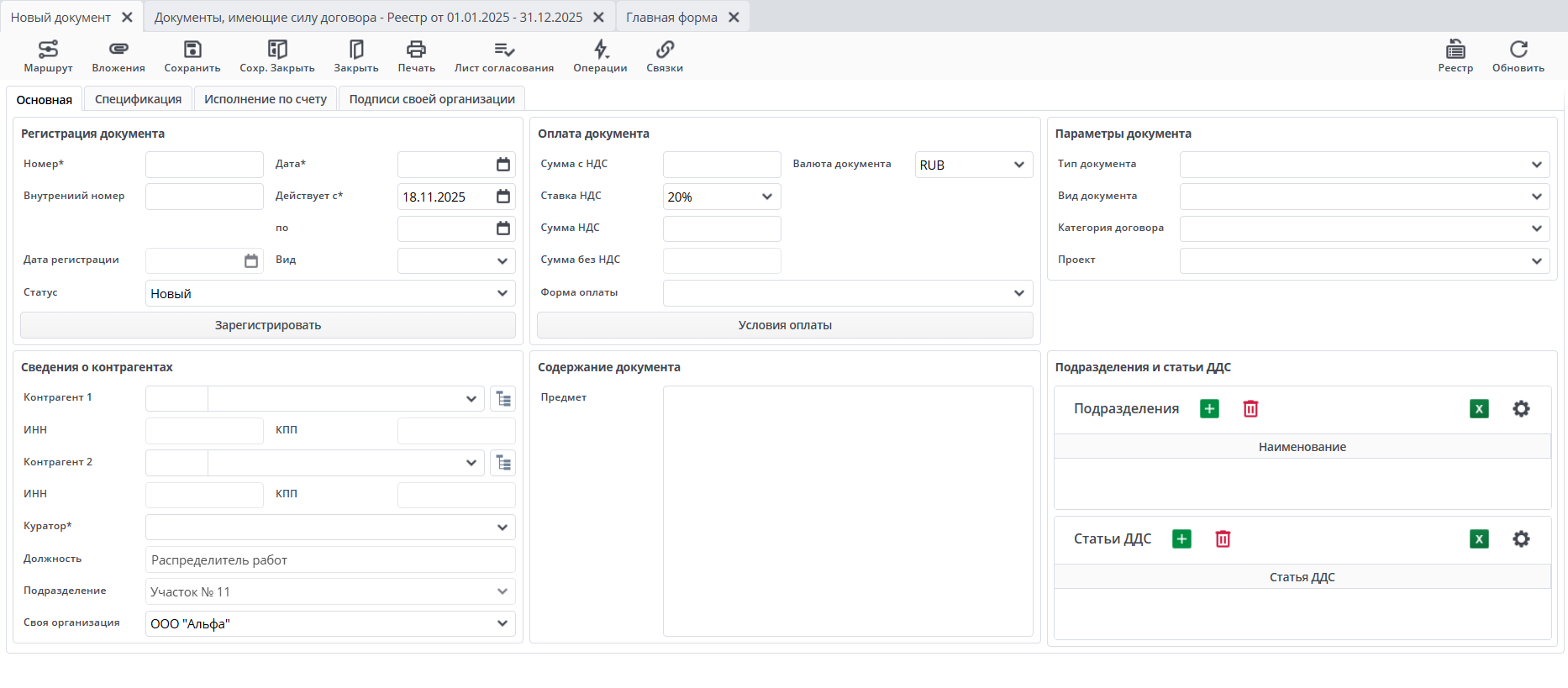Image resolution: width=1568 pixels, height=688 pixels.
Task: Click Обновить refresh icon
Action: pos(1518,50)
